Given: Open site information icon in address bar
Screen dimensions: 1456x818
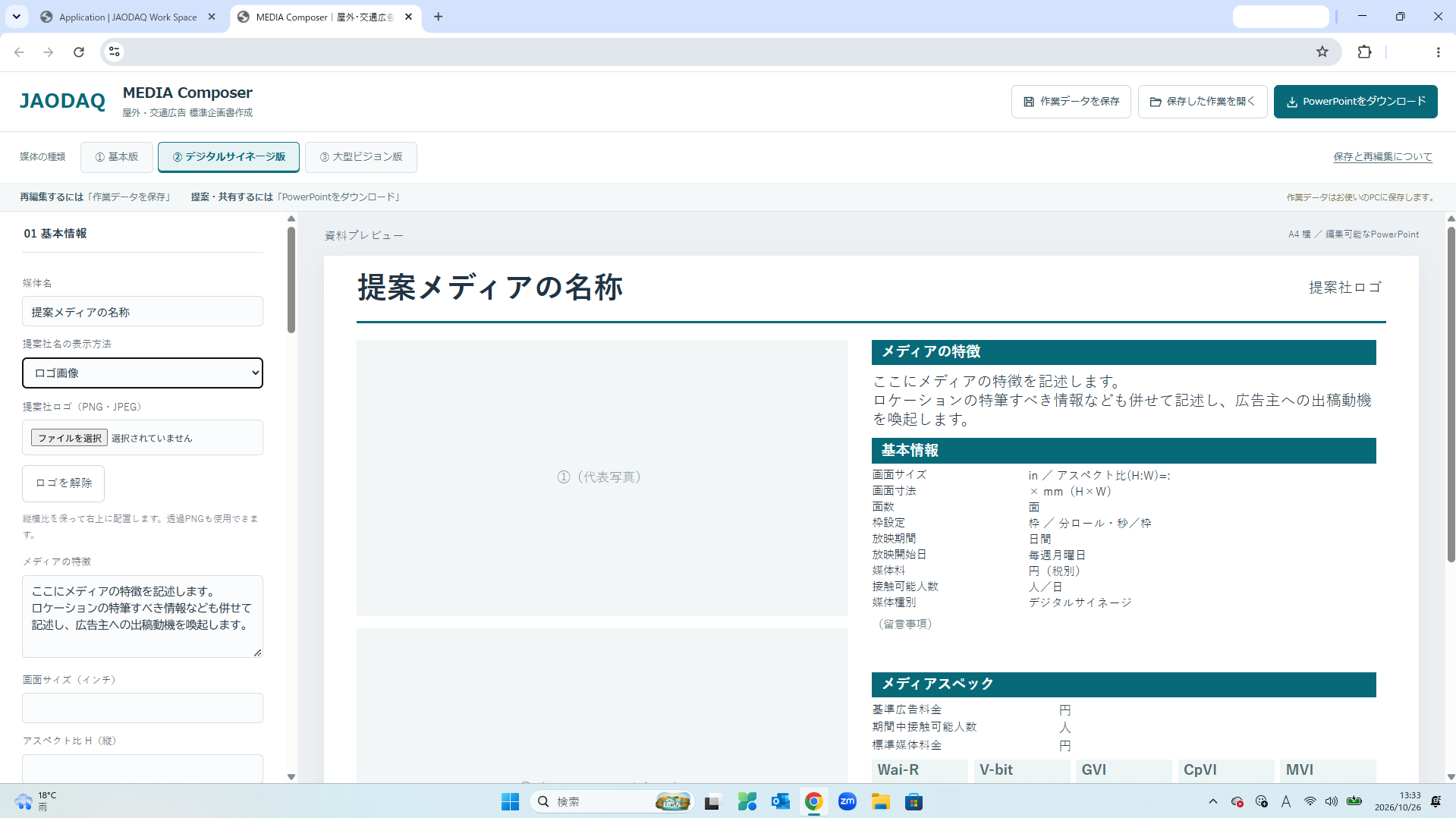Looking at the screenshot, I should [115, 52].
